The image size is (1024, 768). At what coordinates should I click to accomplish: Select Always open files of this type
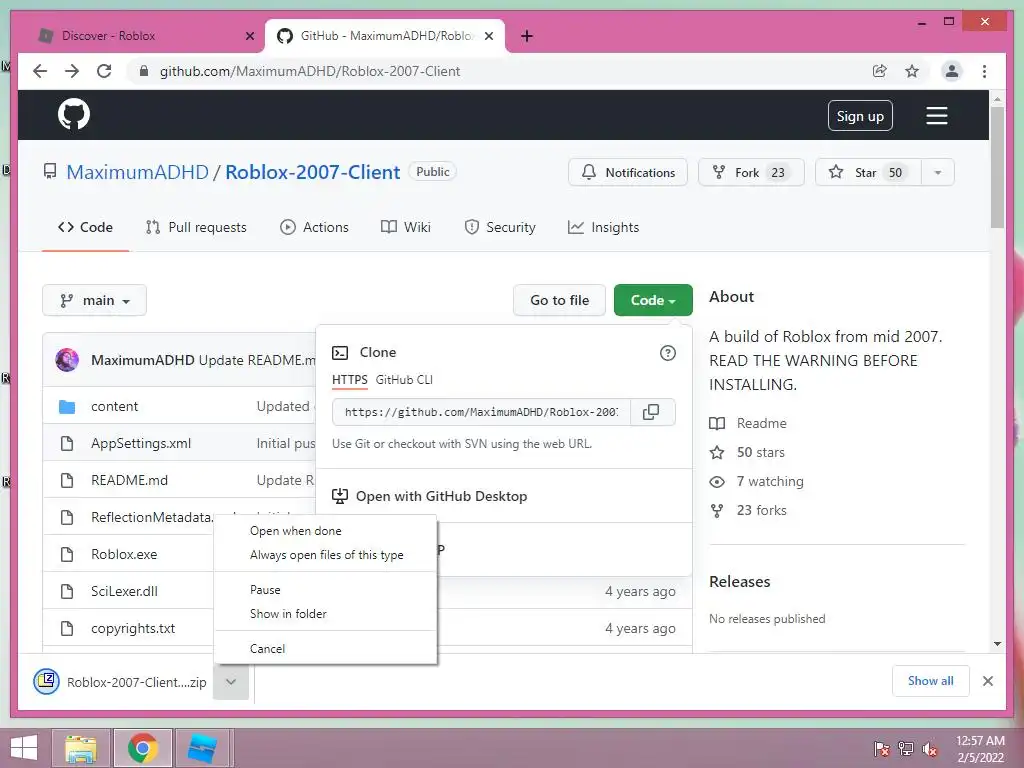click(x=327, y=555)
